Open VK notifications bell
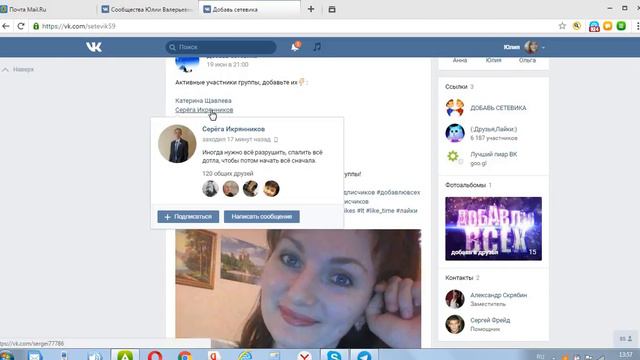This screenshot has width=640, height=360. click(295, 47)
